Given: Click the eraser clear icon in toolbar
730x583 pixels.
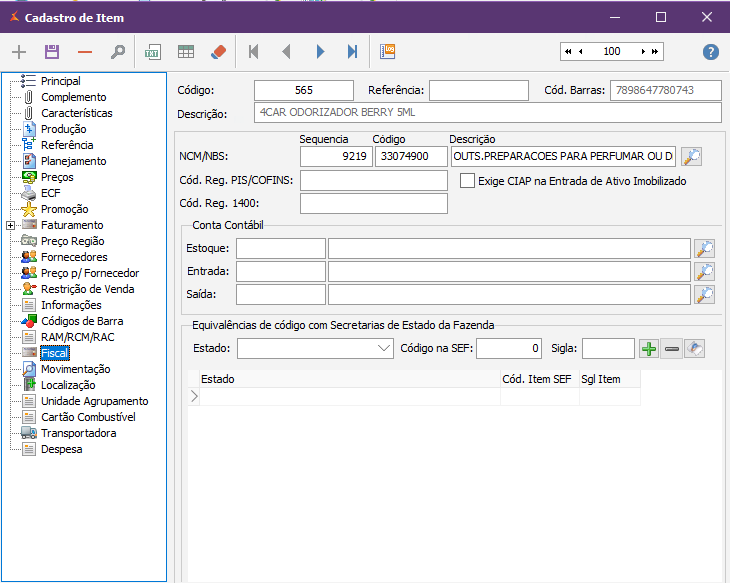Looking at the screenshot, I should pos(218,52).
